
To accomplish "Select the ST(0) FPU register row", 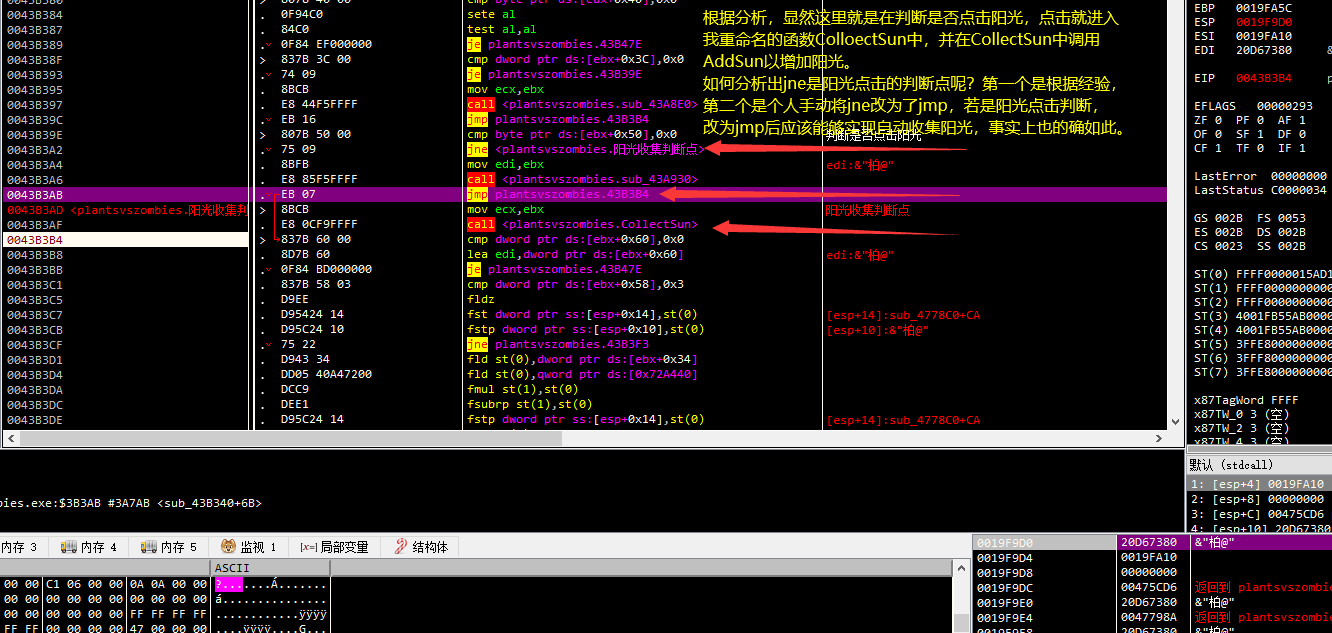I will [x=1263, y=273].
